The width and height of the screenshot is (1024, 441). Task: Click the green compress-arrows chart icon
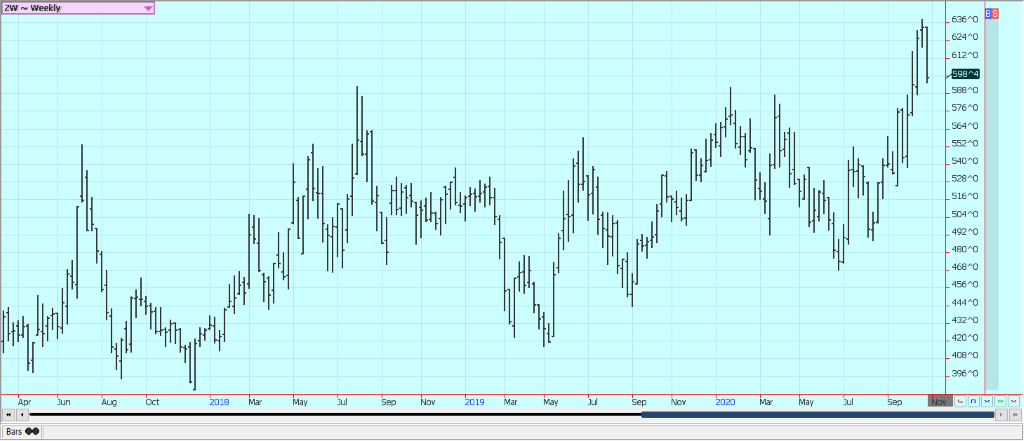point(1000,401)
